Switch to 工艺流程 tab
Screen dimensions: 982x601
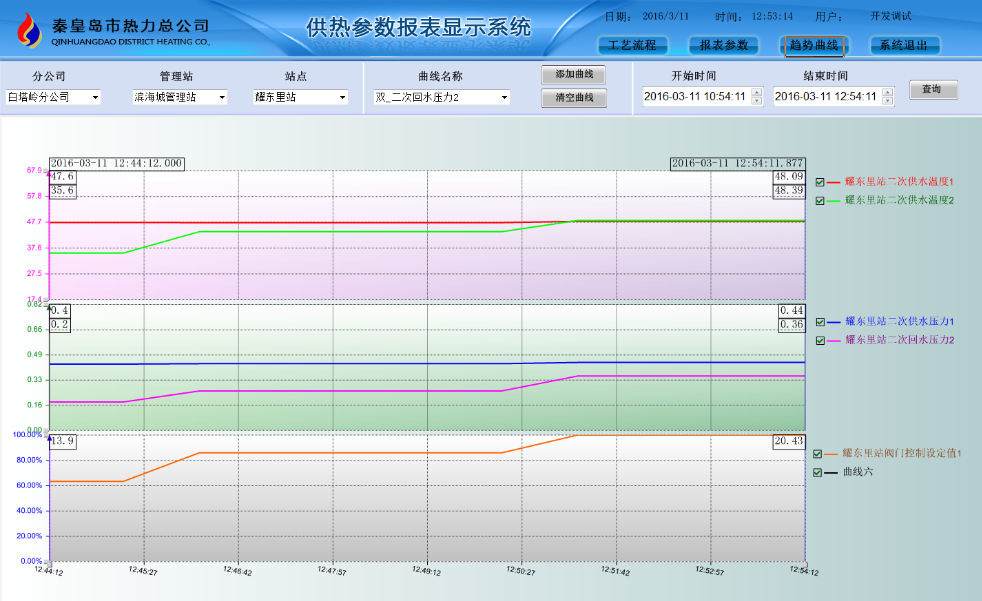coord(633,45)
